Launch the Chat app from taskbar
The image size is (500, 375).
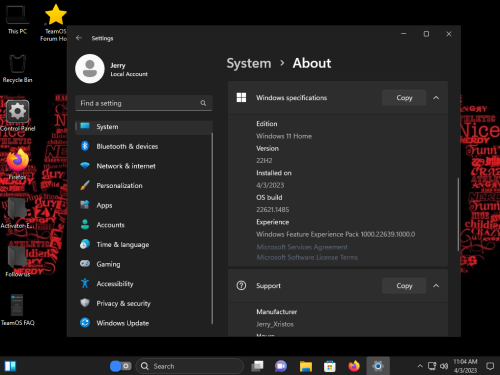coord(281,366)
